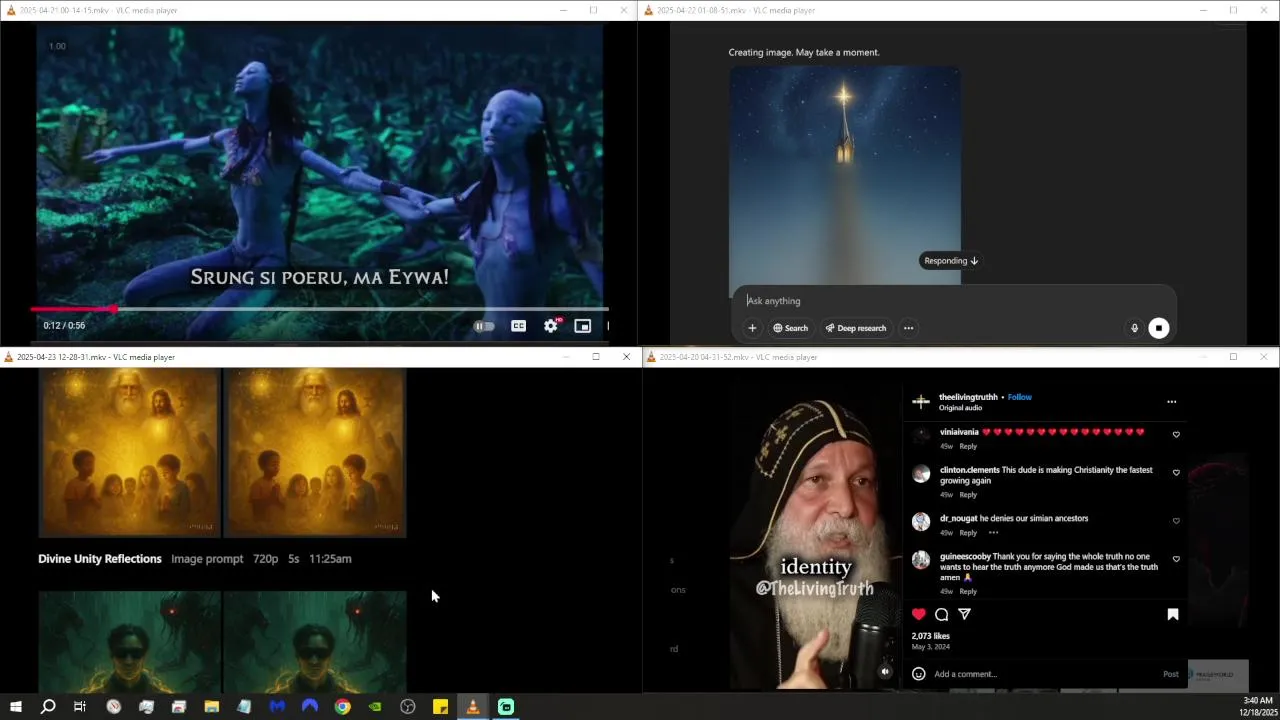Open Sticky Notes from the taskbar
The image size is (1280, 720).
tap(440, 707)
